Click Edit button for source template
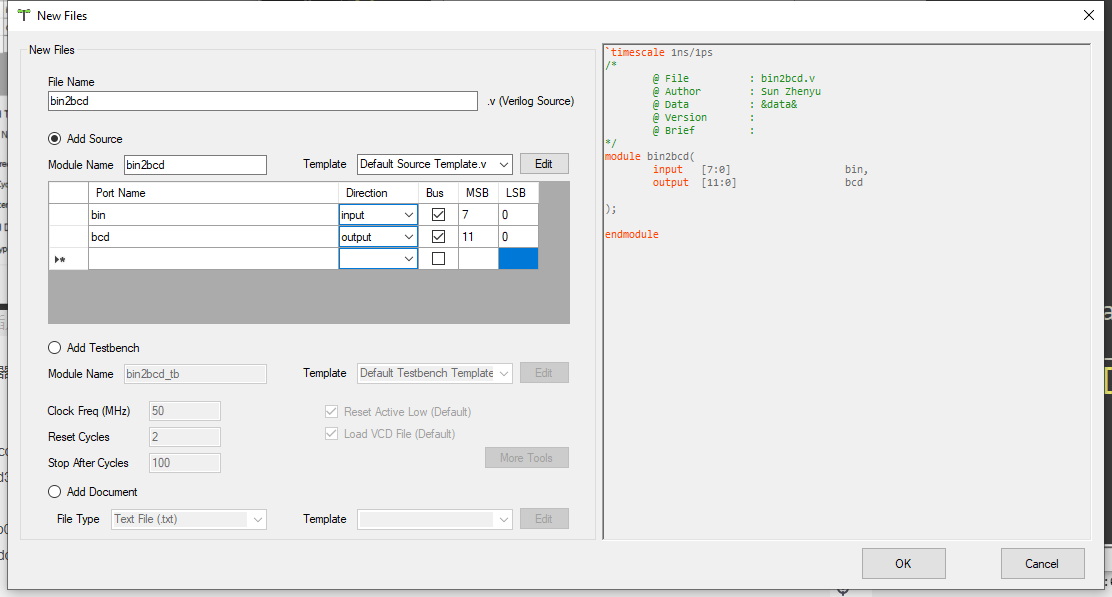Screen dimensions: 1112x597 click(544, 164)
